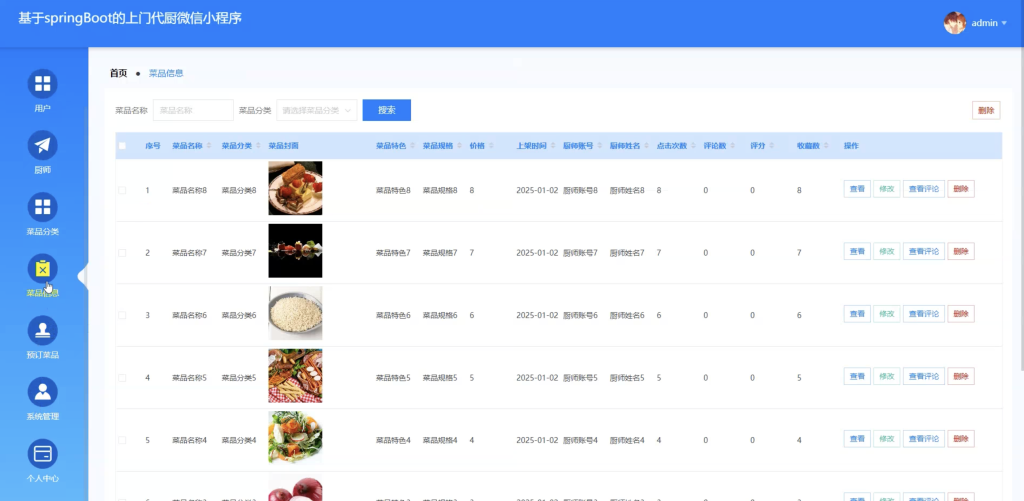
Task: Toggle the select-all header checkbox
Action: coord(122,146)
